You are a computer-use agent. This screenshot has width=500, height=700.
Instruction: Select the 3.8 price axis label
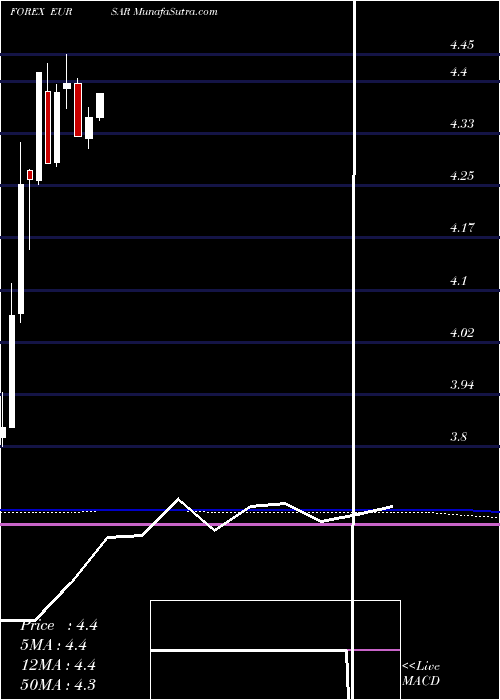pos(458,436)
